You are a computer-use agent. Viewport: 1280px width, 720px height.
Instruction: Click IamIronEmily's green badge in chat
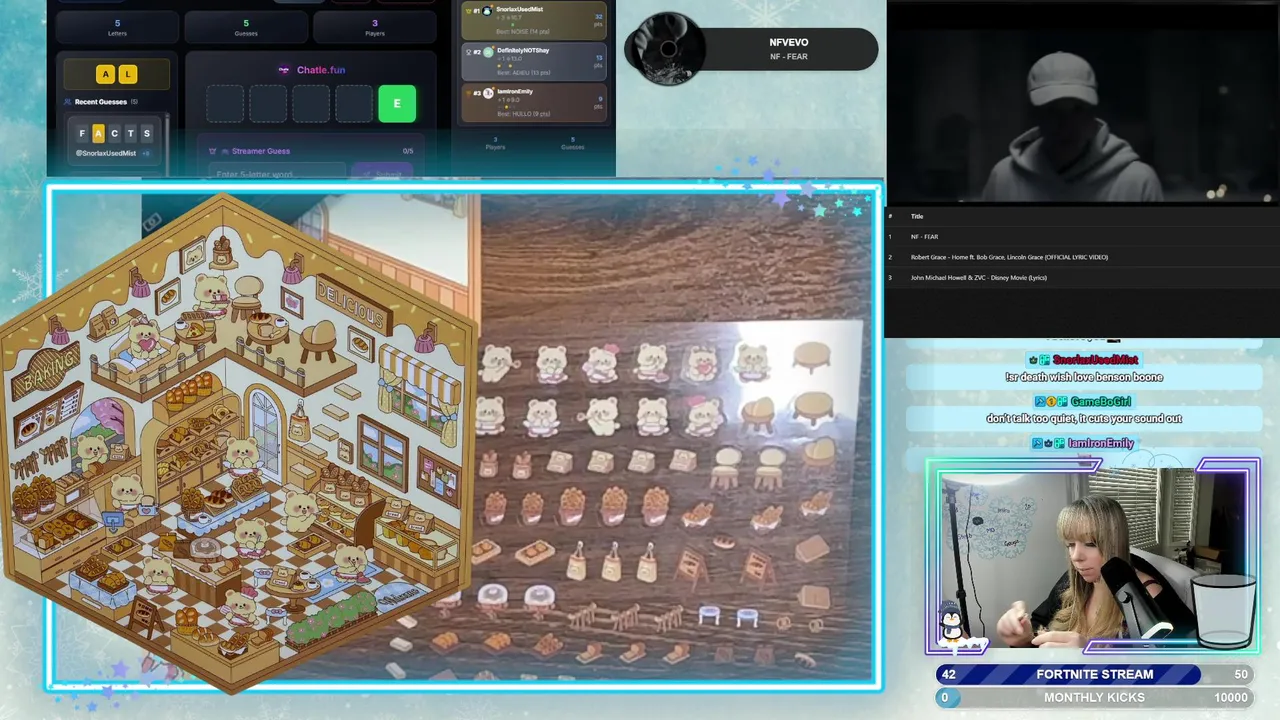1059,443
